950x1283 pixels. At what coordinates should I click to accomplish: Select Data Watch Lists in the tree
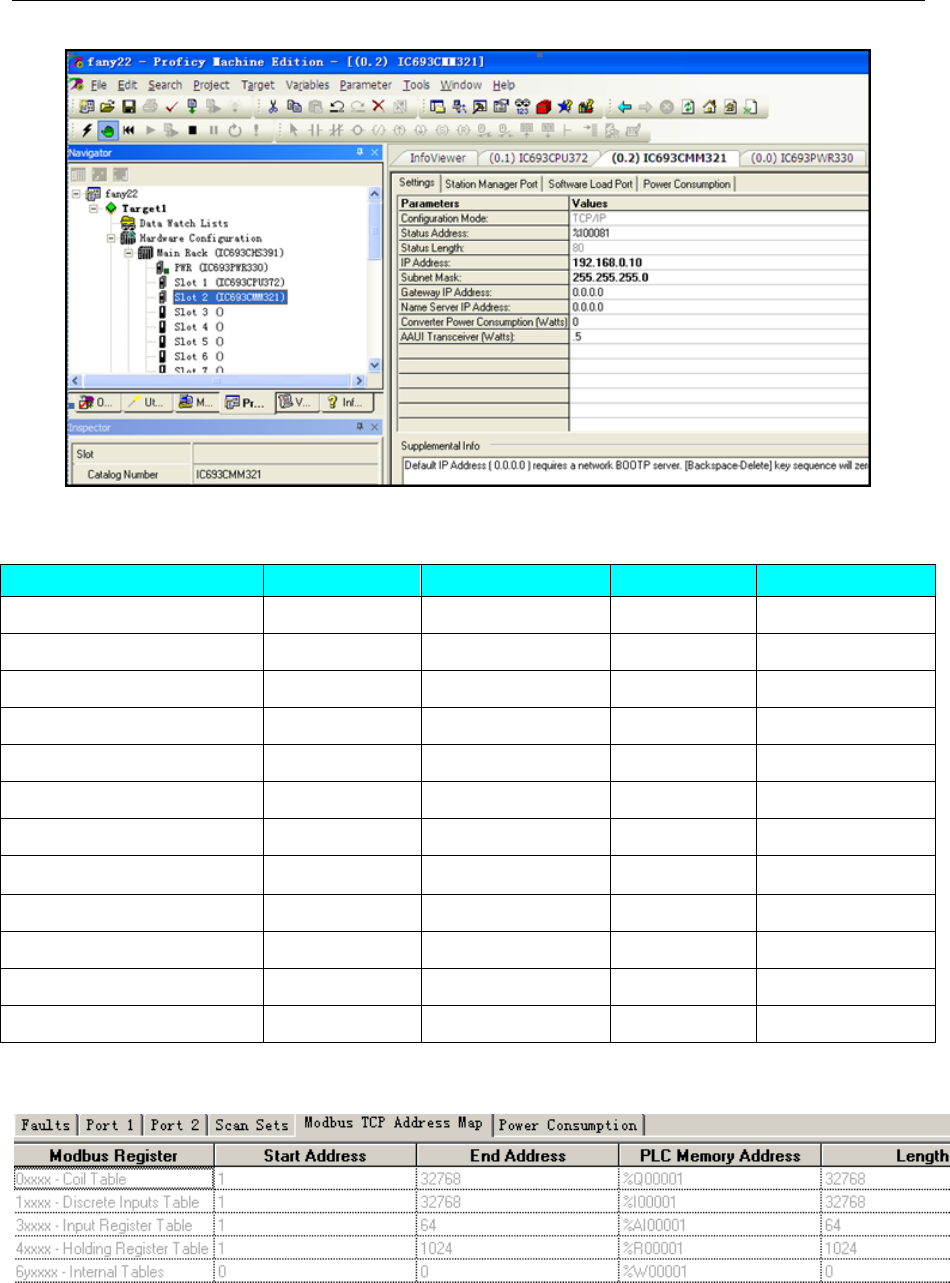(184, 223)
